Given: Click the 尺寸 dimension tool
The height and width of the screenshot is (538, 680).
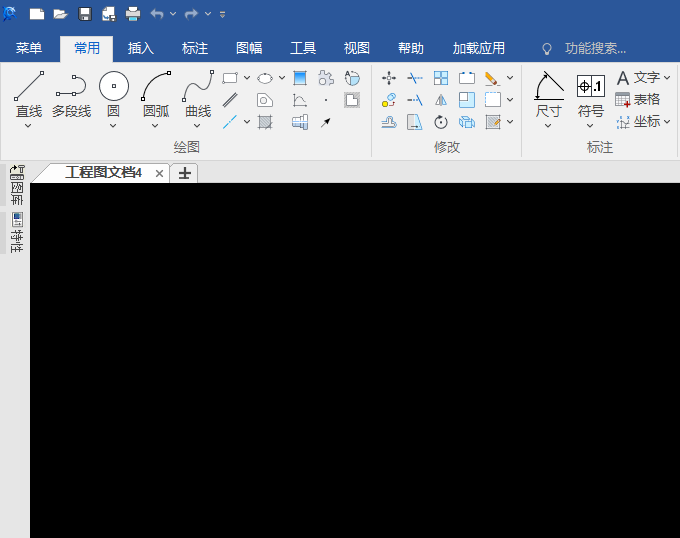Looking at the screenshot, I should (549, 95).
